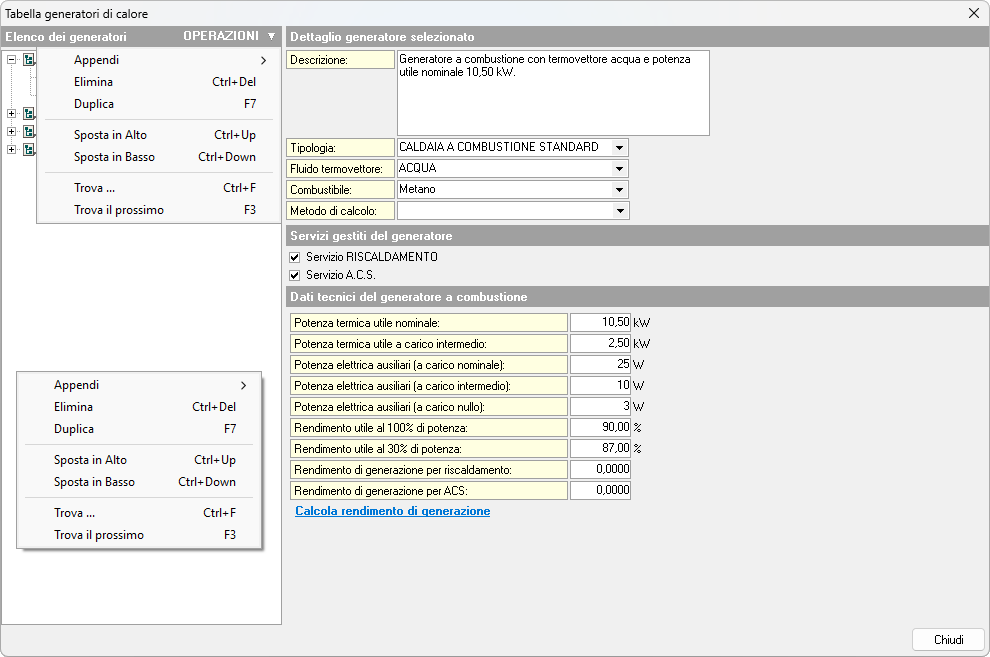Open the Tipologia dropdown list
This screenshot has width=990, height=657.
pos(620,148)
